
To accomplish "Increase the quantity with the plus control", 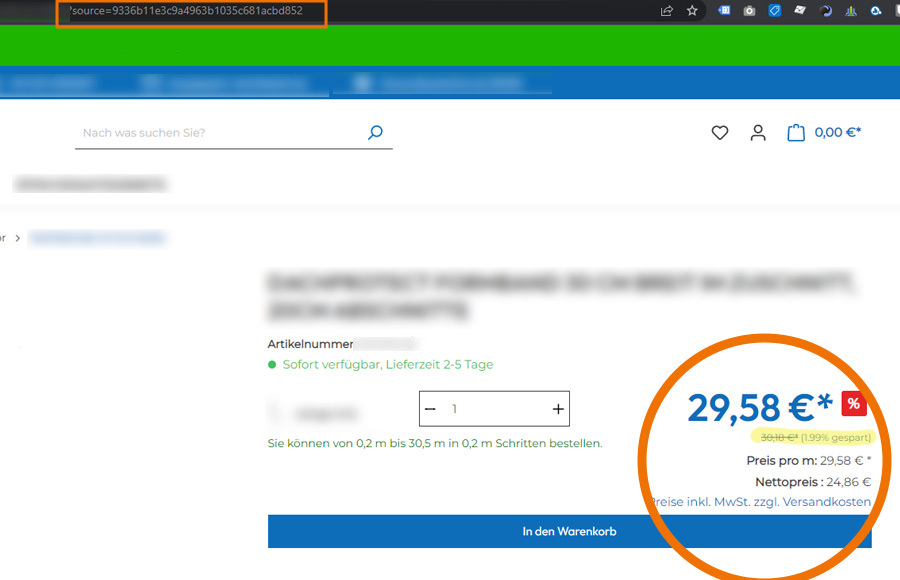I will pyautogui.click(x=557, y=408).
